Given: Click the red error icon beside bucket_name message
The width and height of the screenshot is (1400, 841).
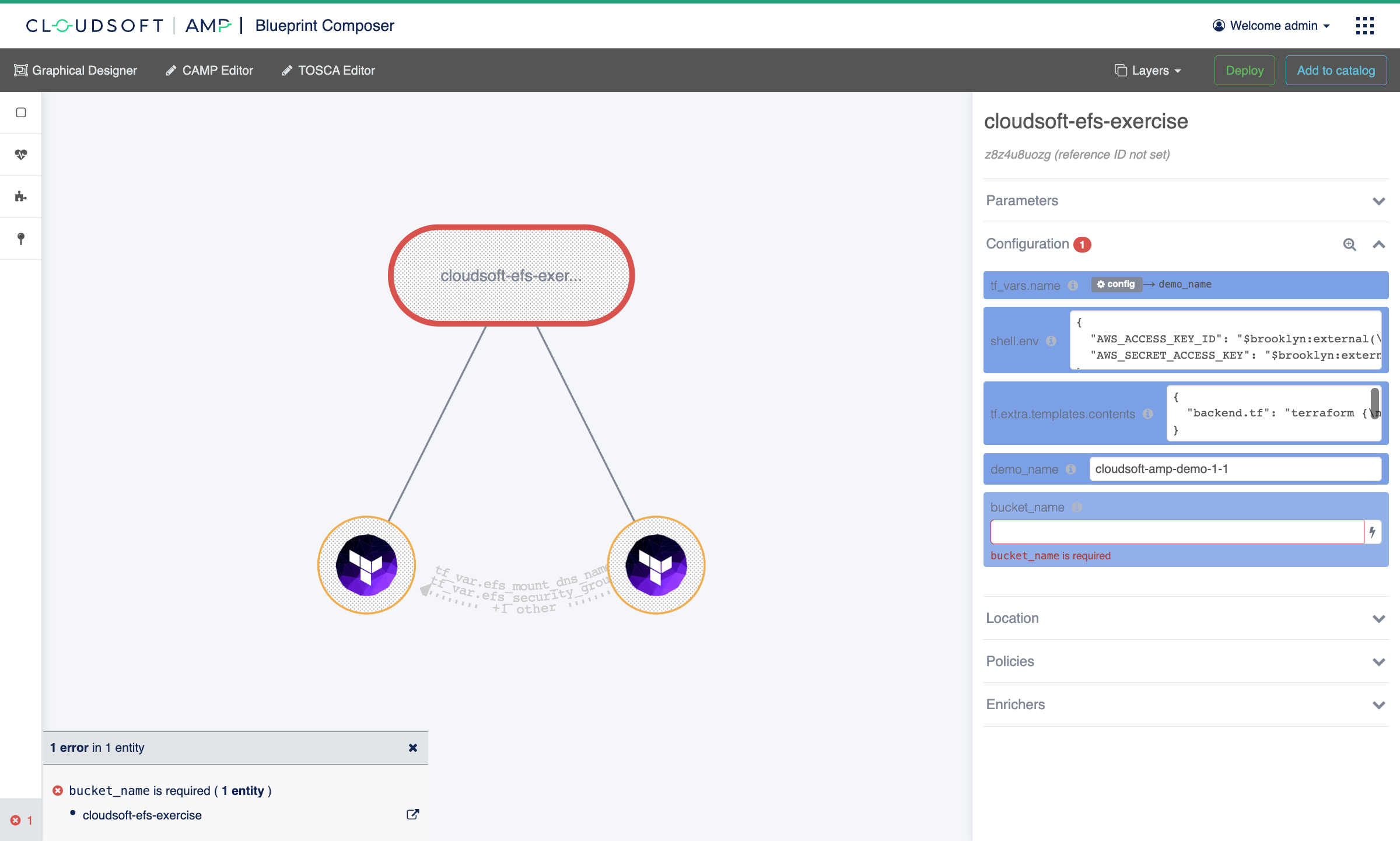Looking at the screenshot, I should pos(58,790).
